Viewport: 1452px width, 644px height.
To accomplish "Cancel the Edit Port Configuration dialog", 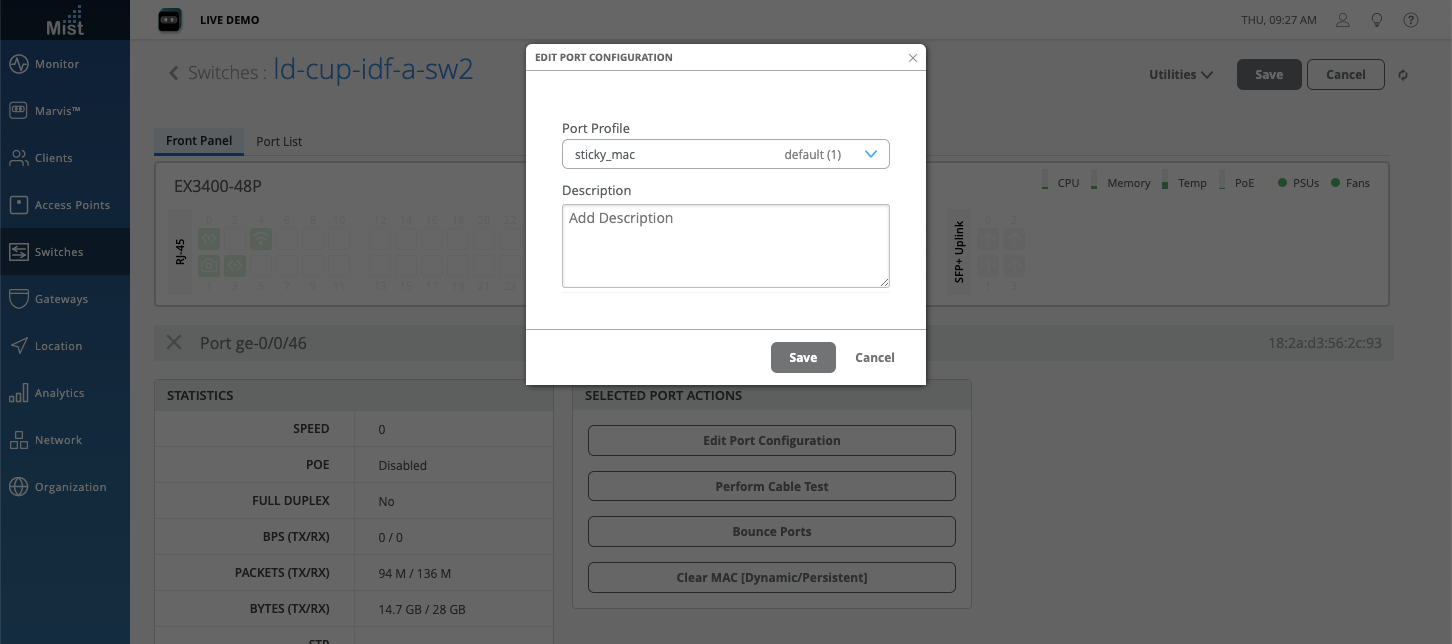I will click(x=875, y=358).
